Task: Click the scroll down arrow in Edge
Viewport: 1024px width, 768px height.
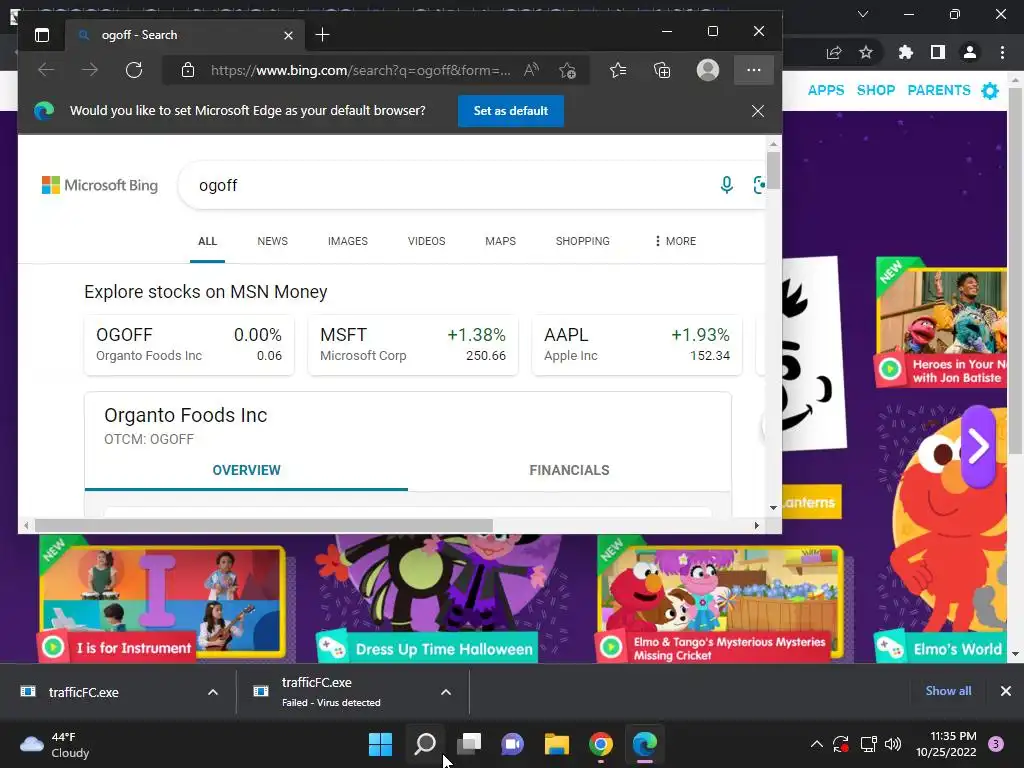Action: 773,507
